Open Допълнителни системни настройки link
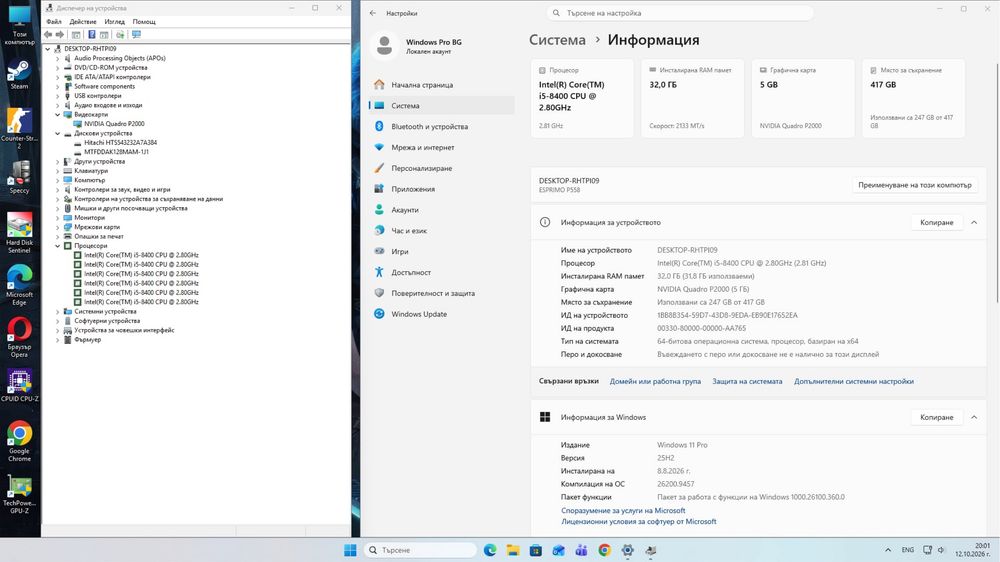 (x=853, y=381)
